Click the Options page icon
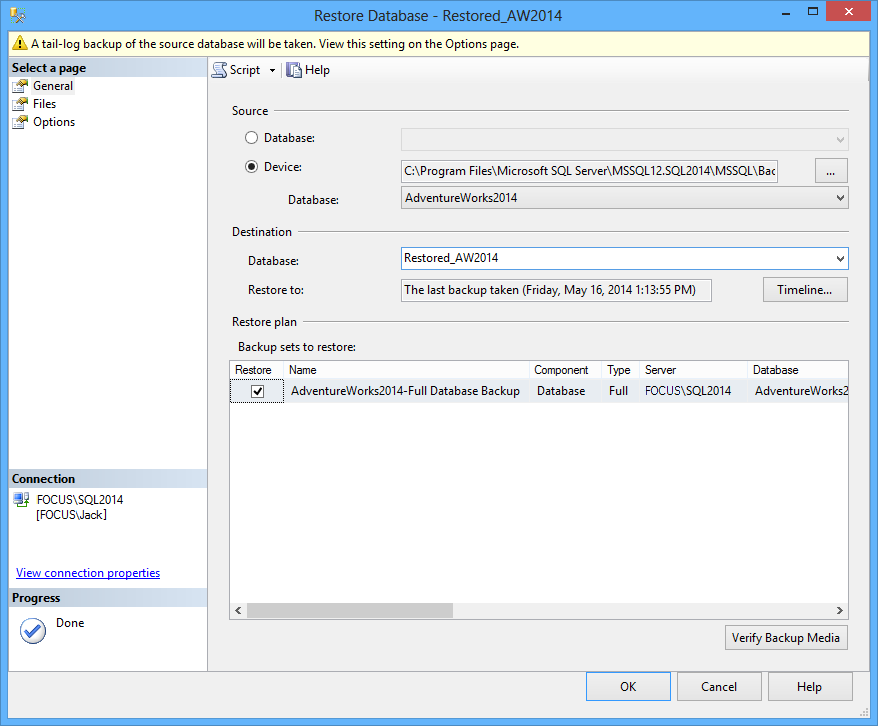Viewport: 878px width, 726px height. click(x=20, y=122)
